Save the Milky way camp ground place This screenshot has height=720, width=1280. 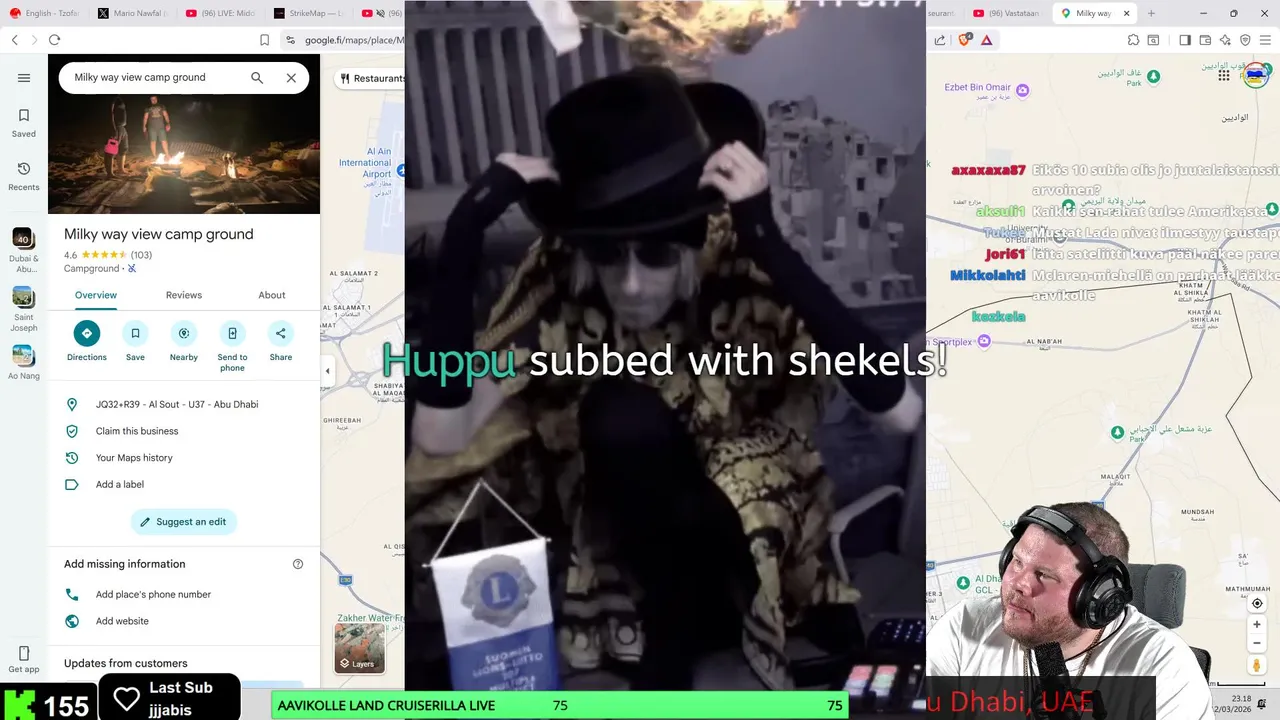tap(135, 340)
